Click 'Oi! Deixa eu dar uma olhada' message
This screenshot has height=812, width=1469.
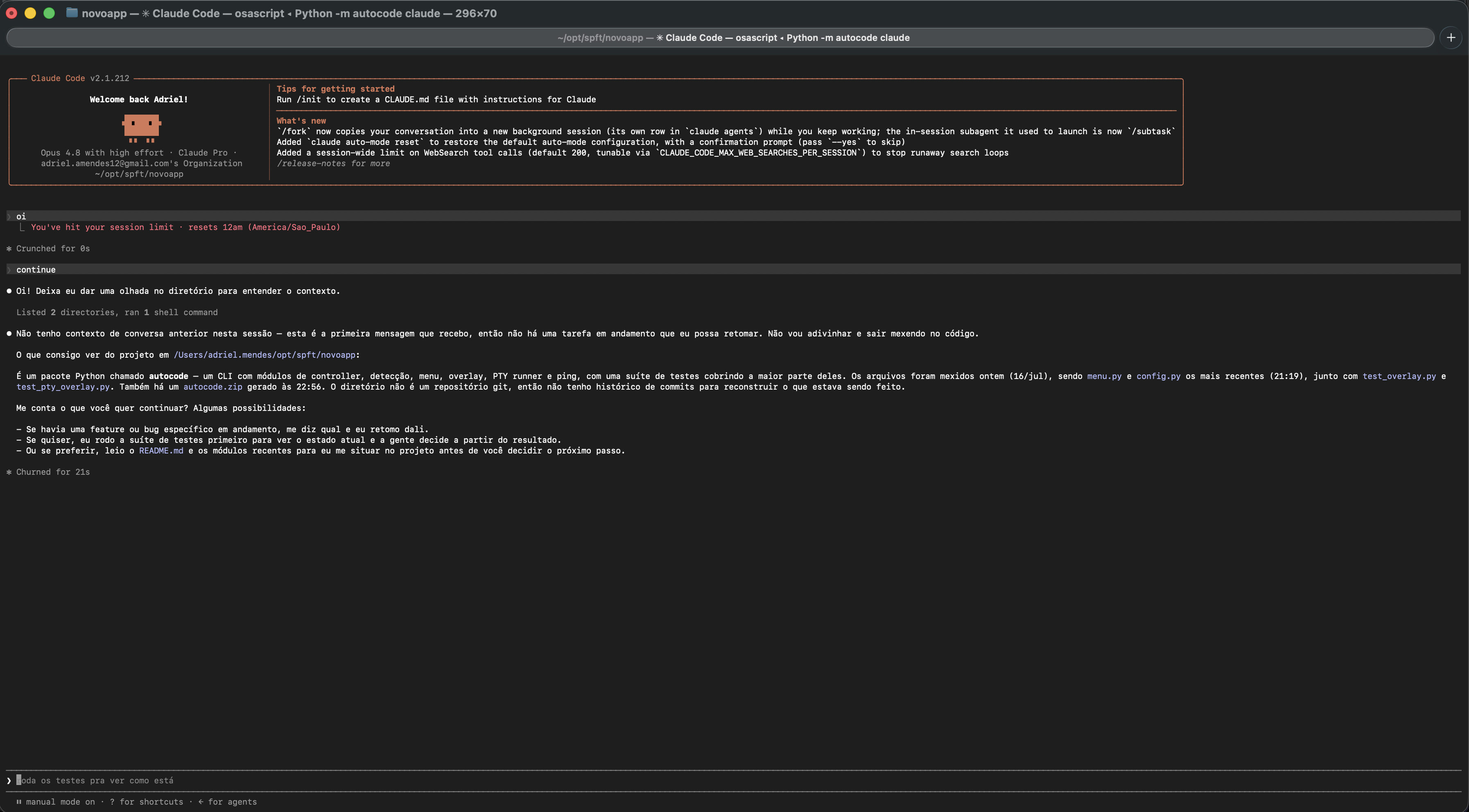[178, 291]
